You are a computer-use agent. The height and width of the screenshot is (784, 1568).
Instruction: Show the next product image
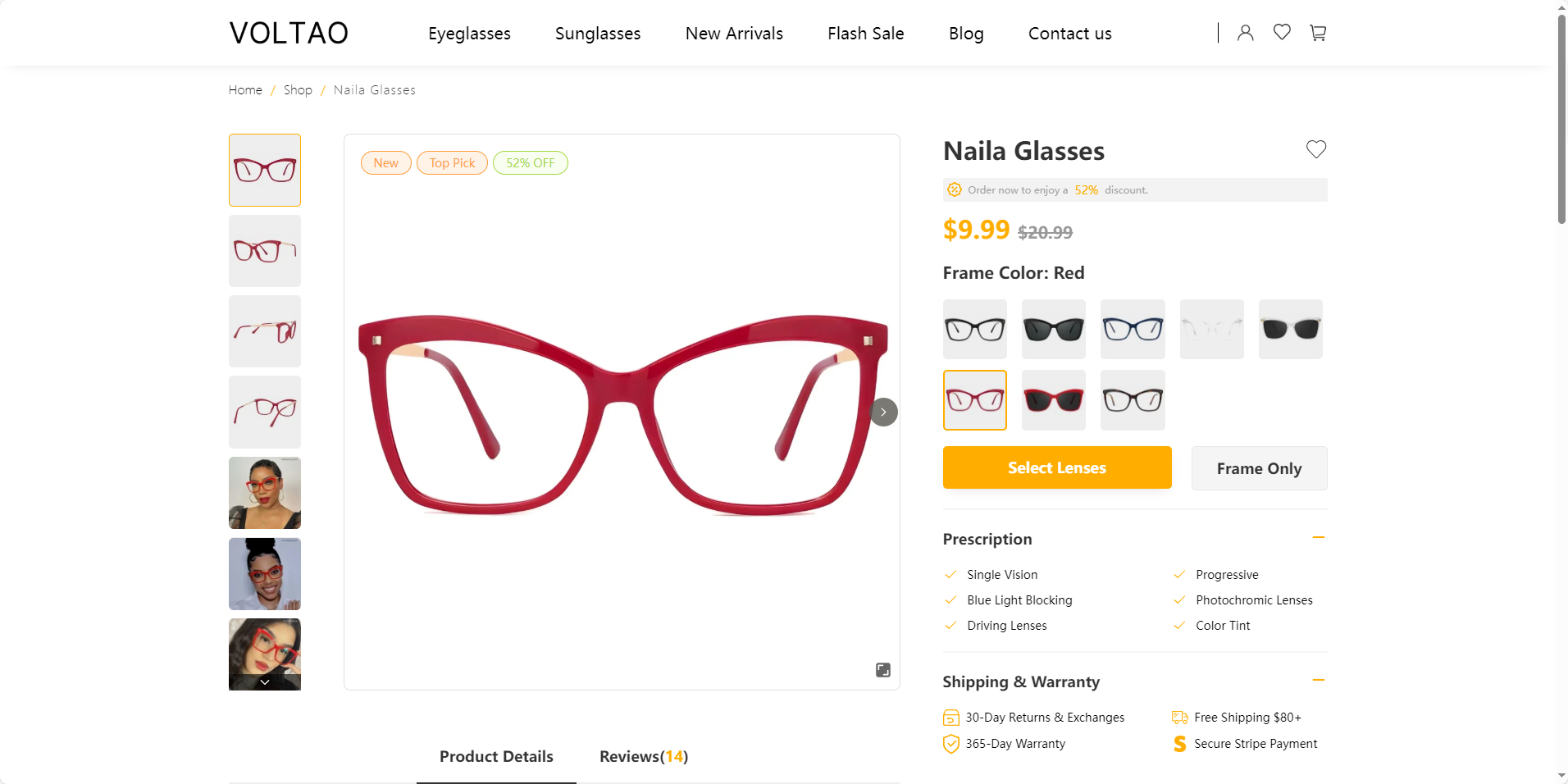(x=883, y=412)
